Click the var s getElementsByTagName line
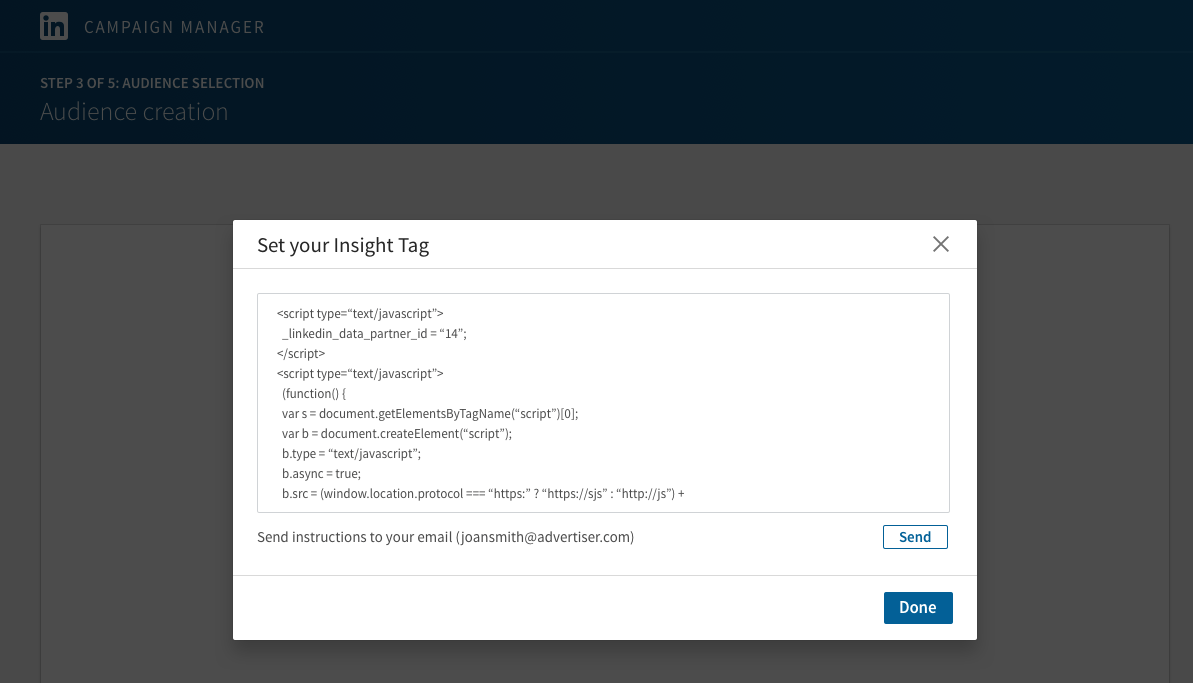 [x=430, y=413]
